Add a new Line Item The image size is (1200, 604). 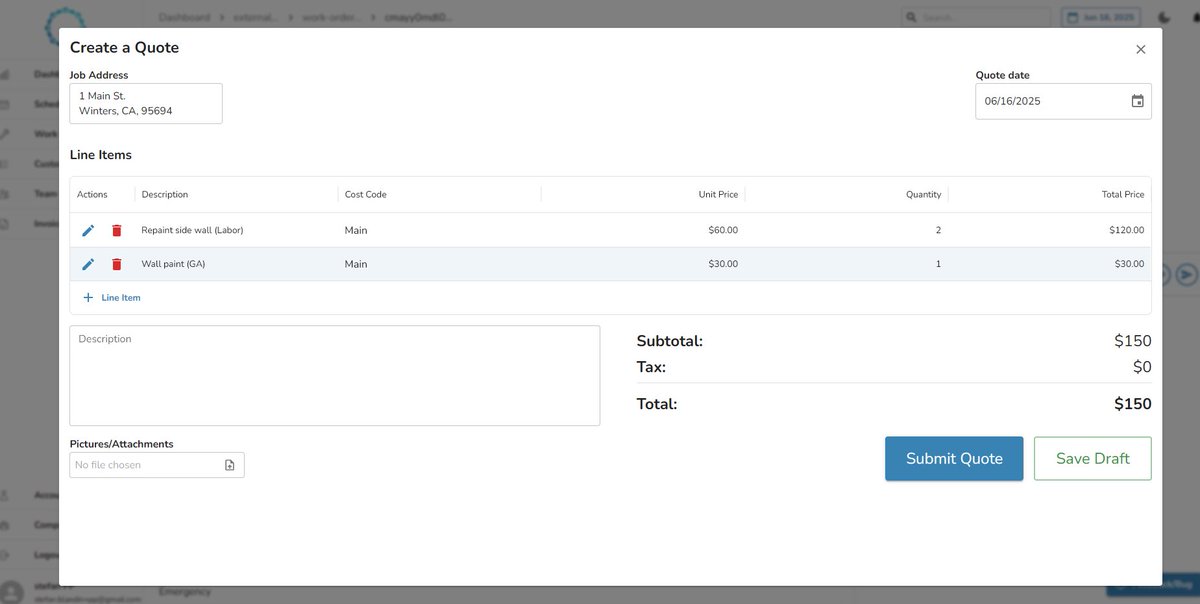112,298
